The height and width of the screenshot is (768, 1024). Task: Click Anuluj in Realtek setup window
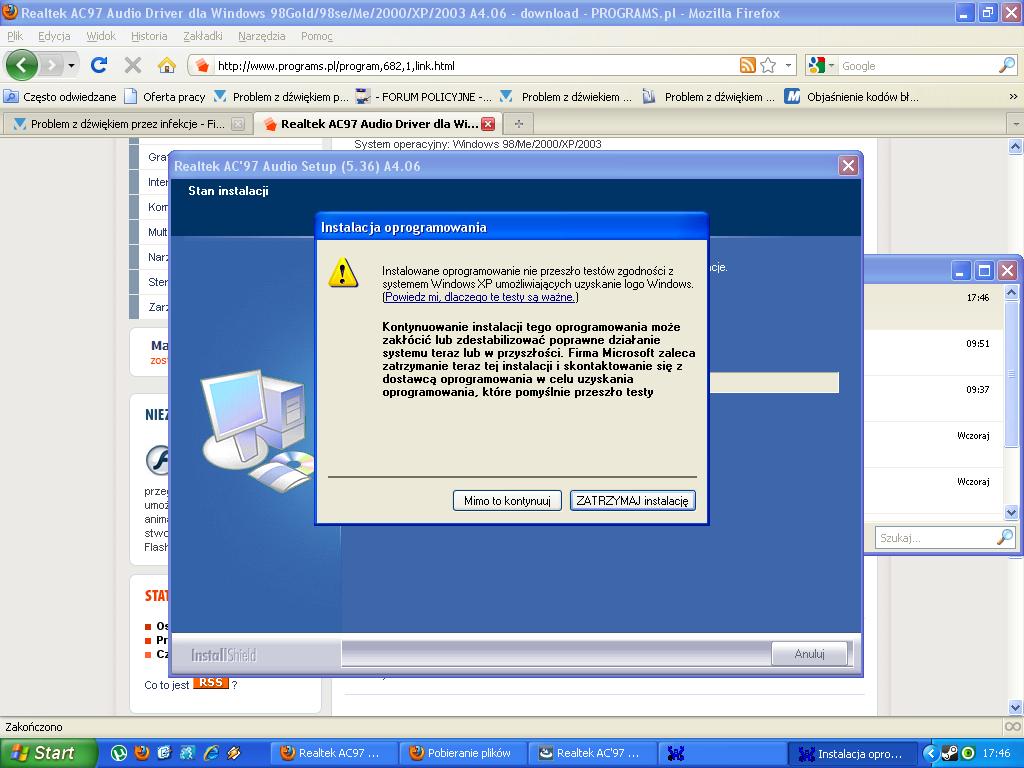(x=810, y=654)
